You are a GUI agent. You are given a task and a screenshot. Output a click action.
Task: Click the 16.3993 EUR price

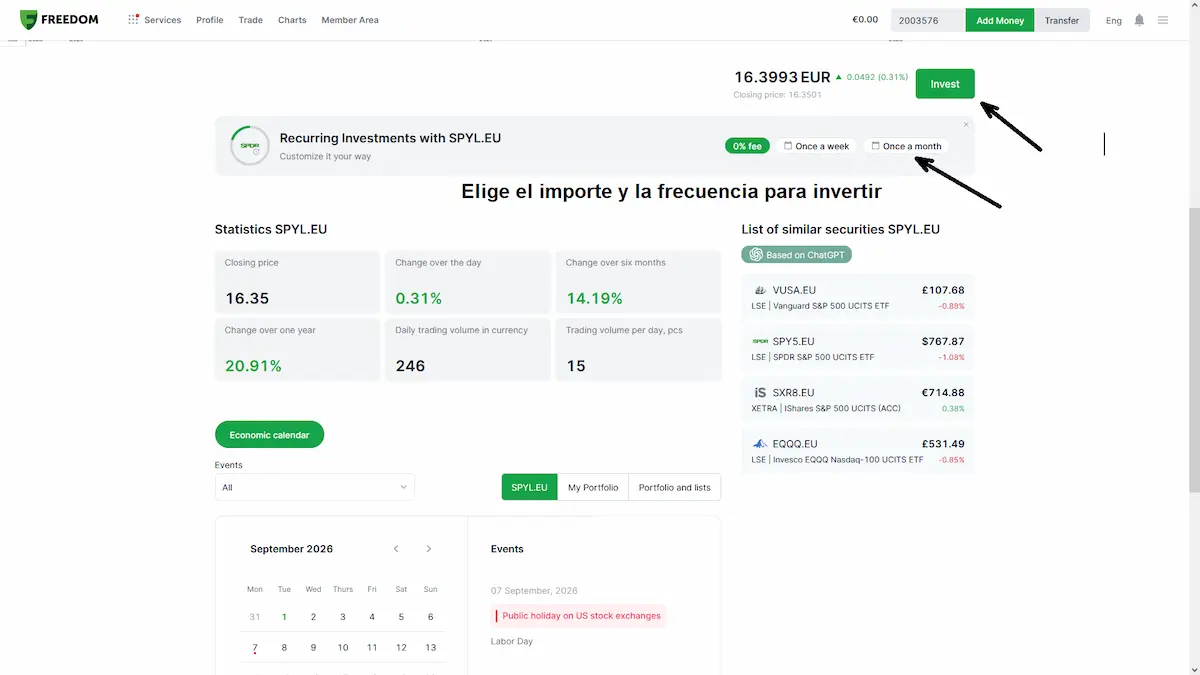click(x=782, y=77)
